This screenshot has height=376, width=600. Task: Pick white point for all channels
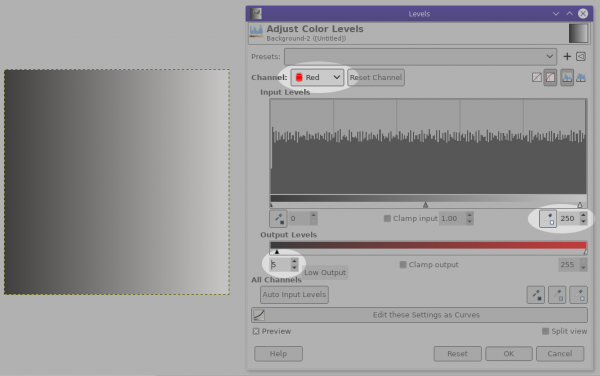coord(579,295)
